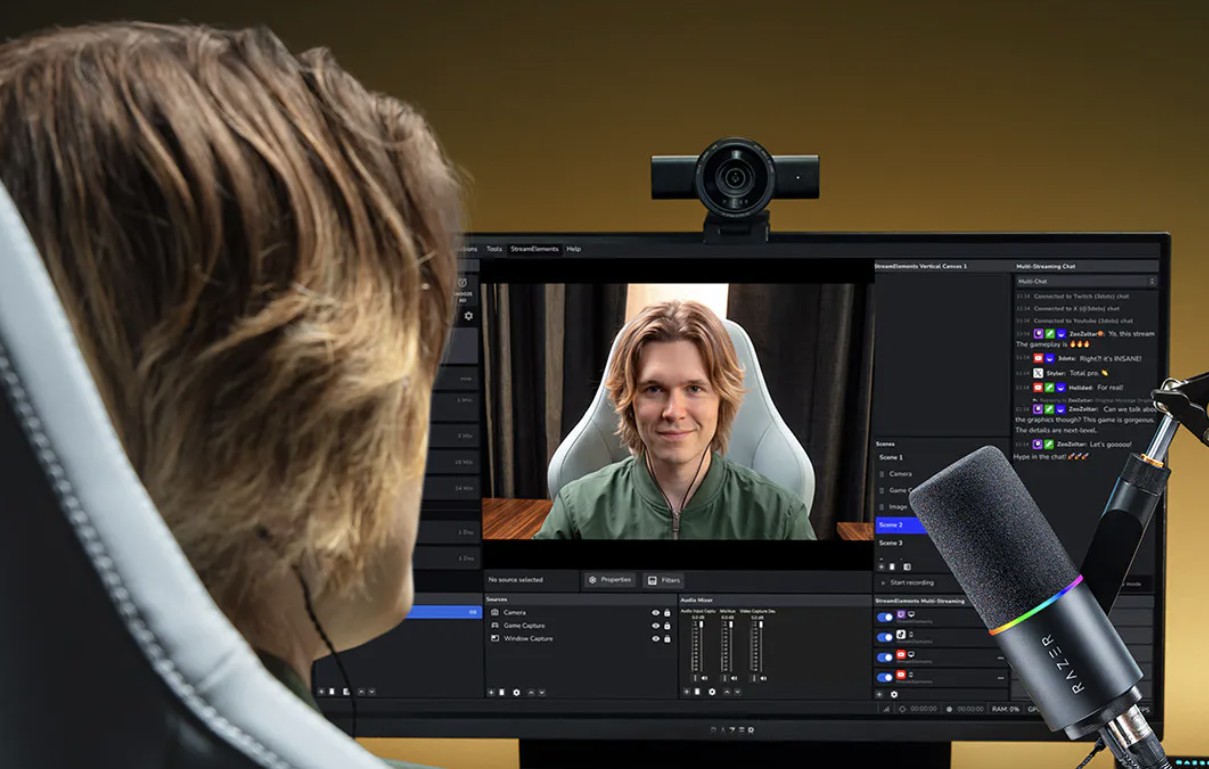This screenshot has height=769, width=1209.
Task: Toggle the lock on Window Capture source
Action: pos(667,638)
